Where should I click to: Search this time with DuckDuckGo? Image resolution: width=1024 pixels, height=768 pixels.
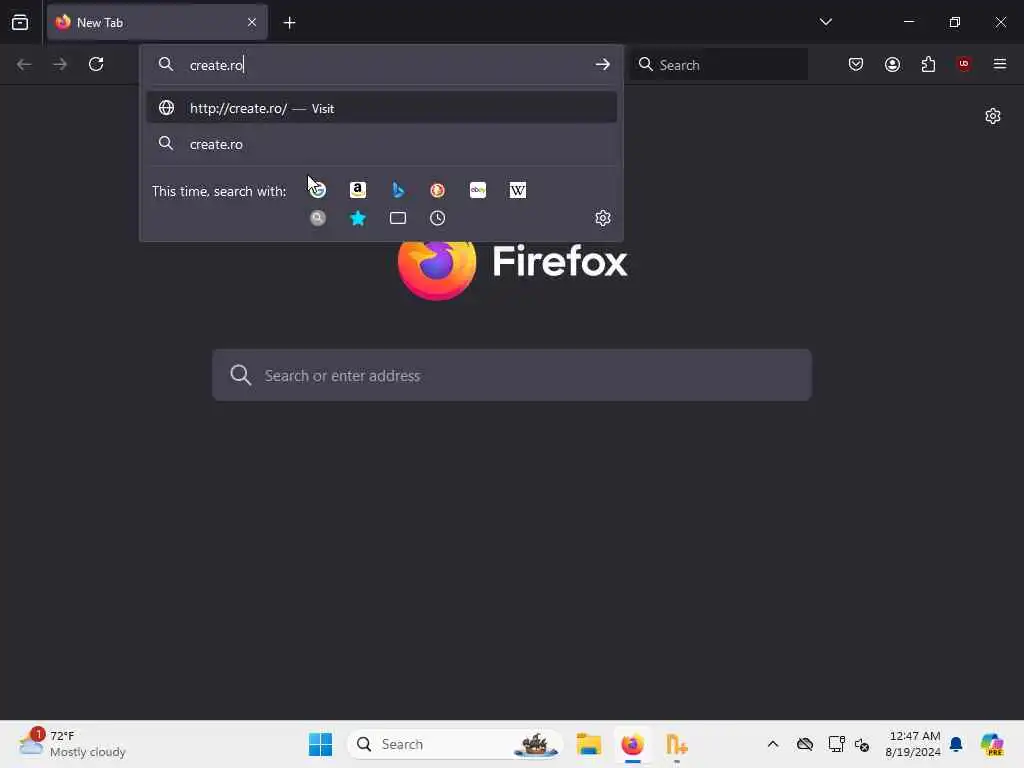(x=438, y=190)
